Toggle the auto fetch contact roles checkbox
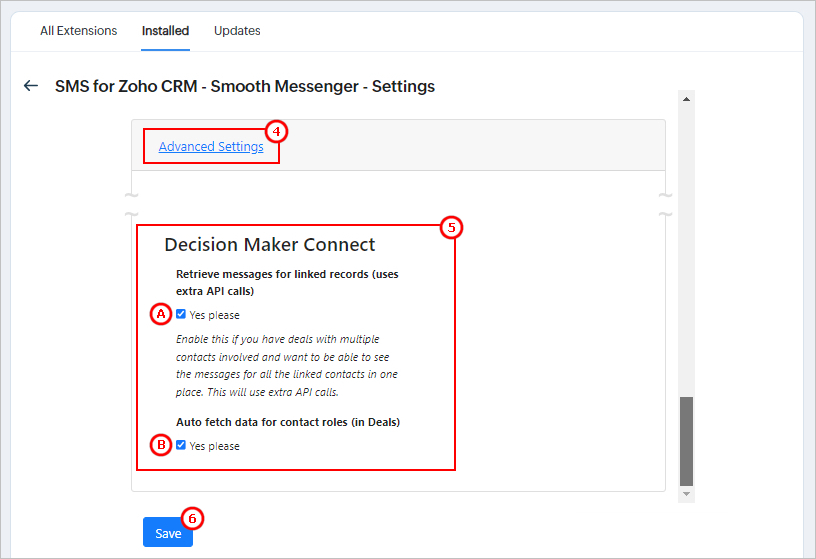The height and width of the screenshot is (559, 816). (x=181, y=445)
